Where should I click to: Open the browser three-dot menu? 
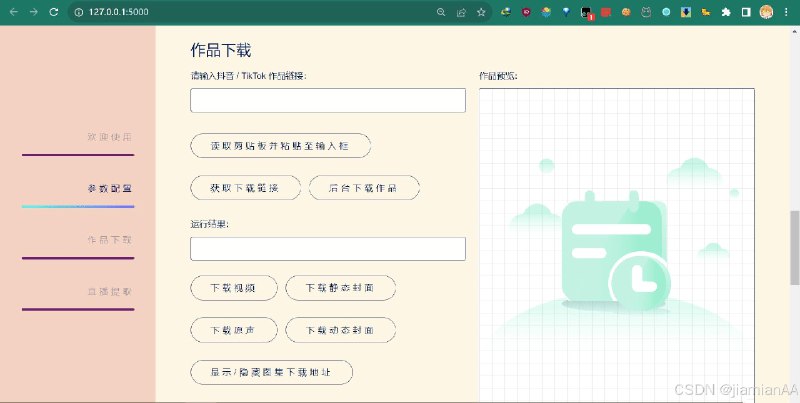tap(787, 12)
